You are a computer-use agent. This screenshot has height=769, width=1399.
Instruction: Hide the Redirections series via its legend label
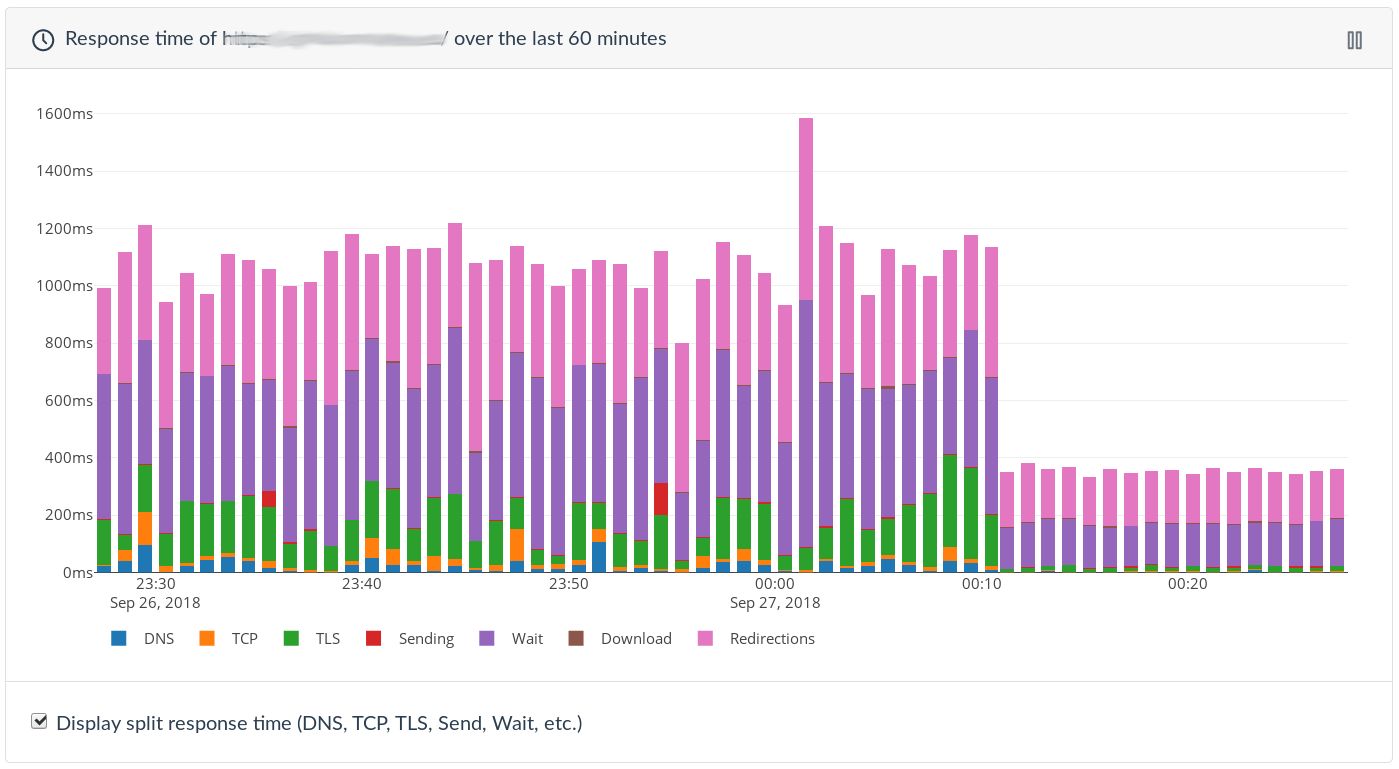pos(772,638)
